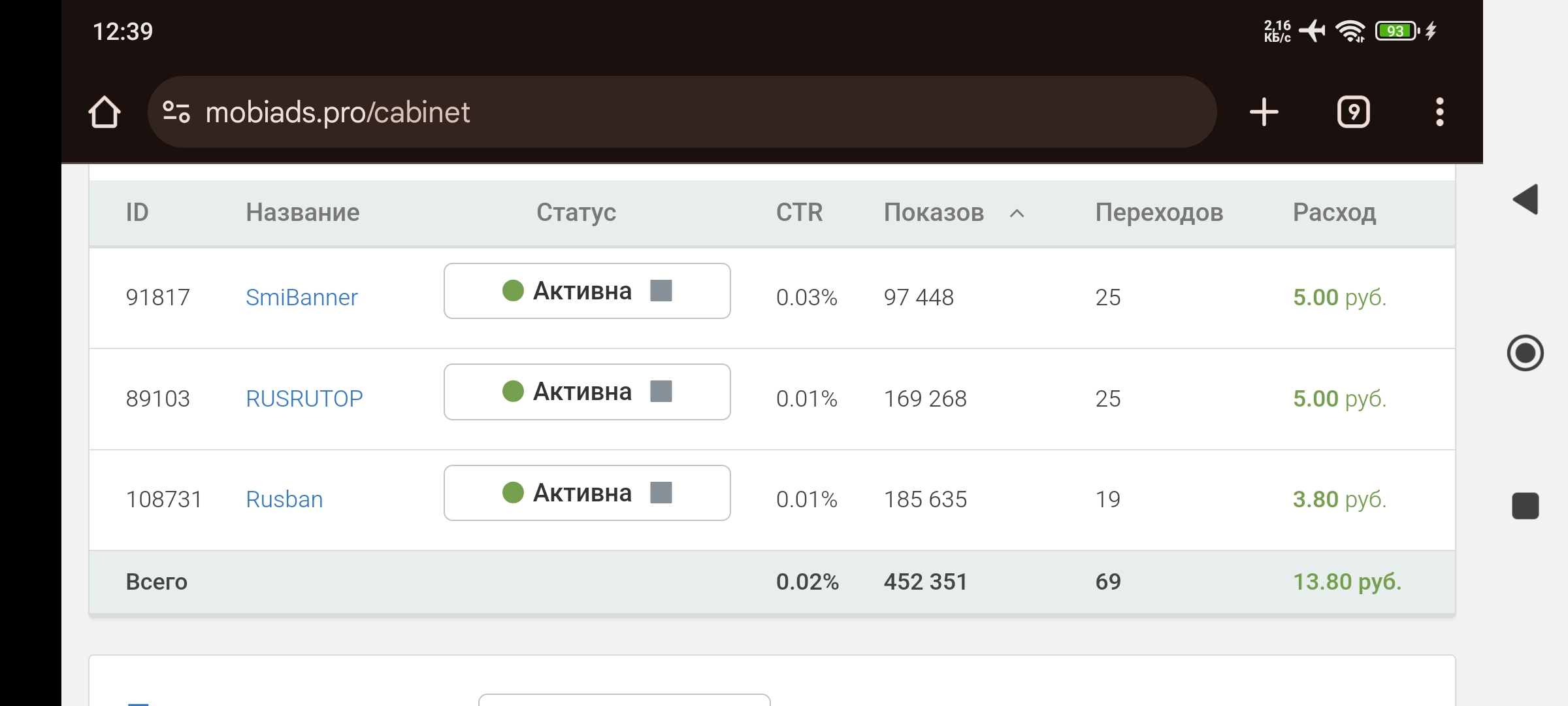Screen dimensions: 1568x706
Task: Sort table by Расход column header
Action: coord(1334,213)
